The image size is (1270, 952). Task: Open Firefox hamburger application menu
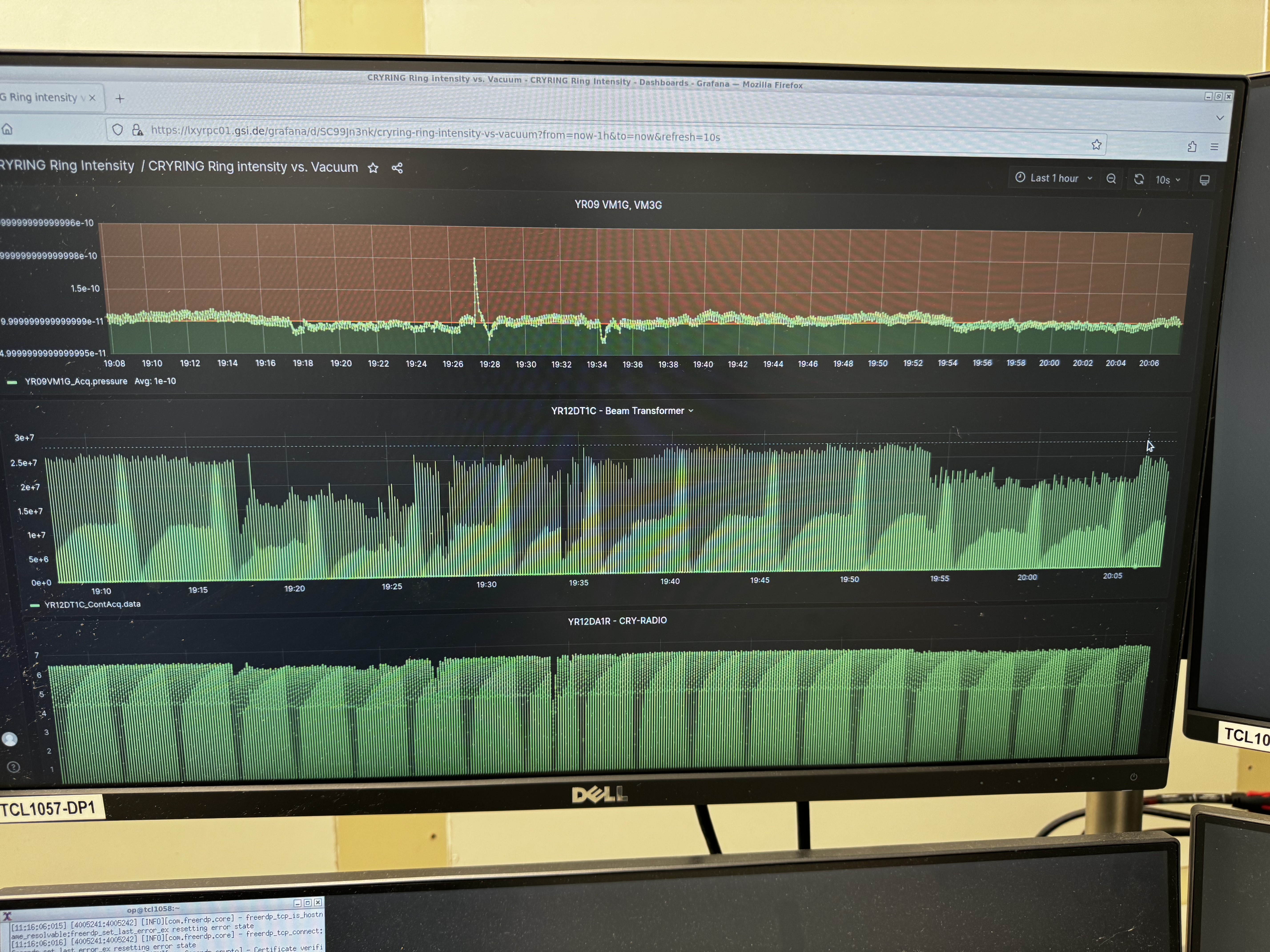(x=1214, y=147)
